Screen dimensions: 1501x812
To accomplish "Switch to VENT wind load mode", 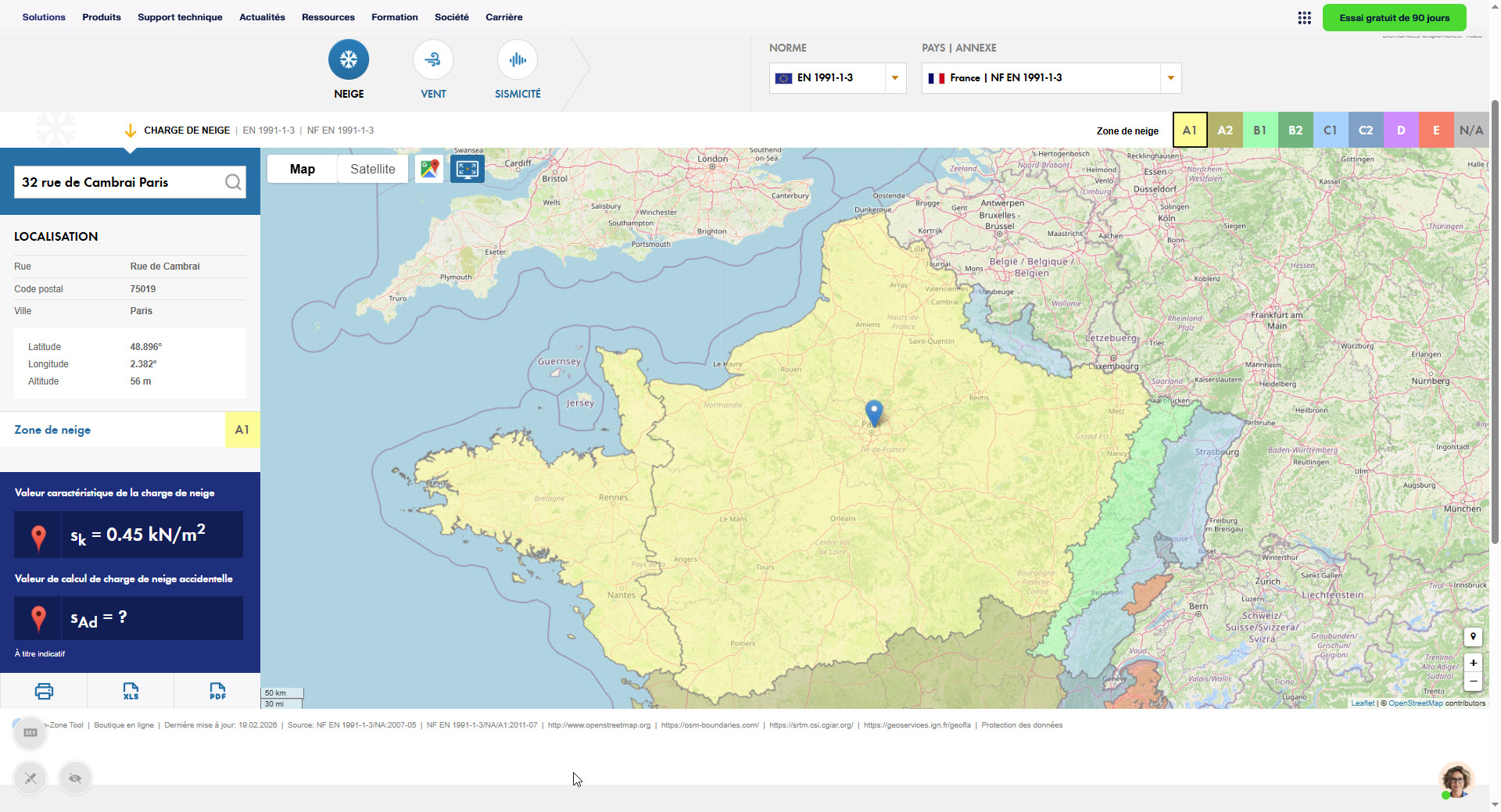I will coord(432,59).
